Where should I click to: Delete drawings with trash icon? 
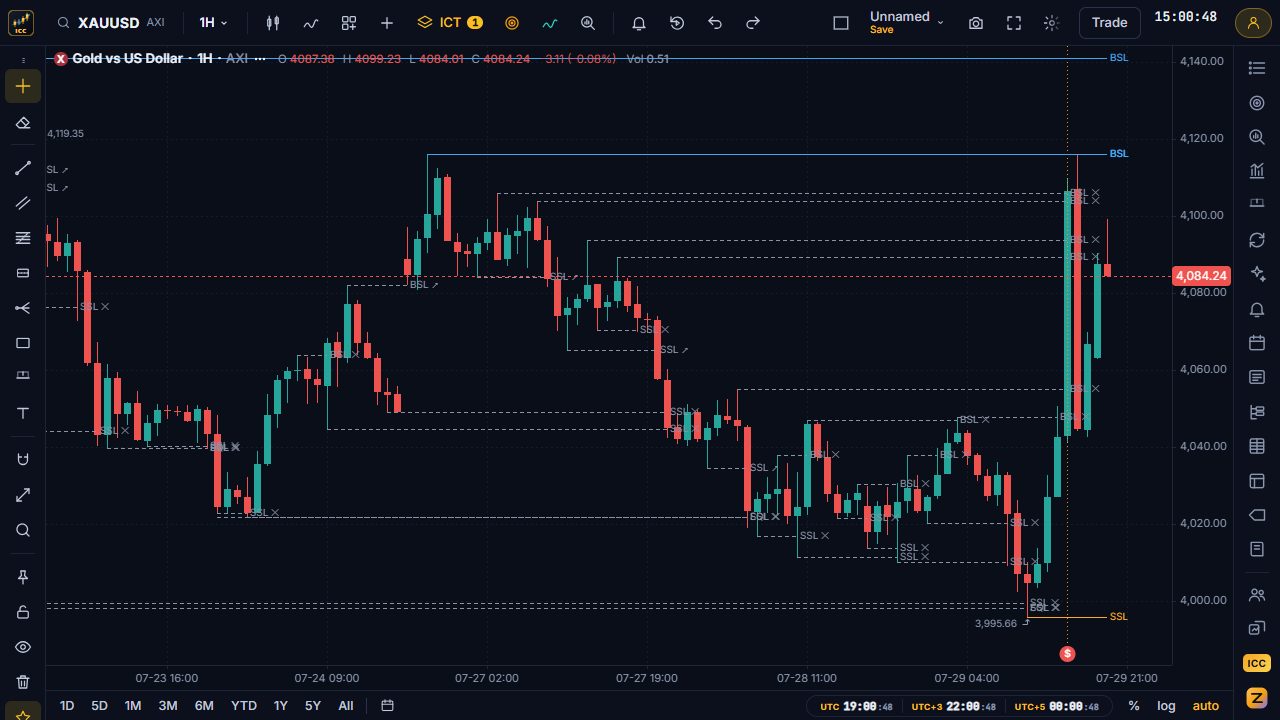(x=23, y=682)
